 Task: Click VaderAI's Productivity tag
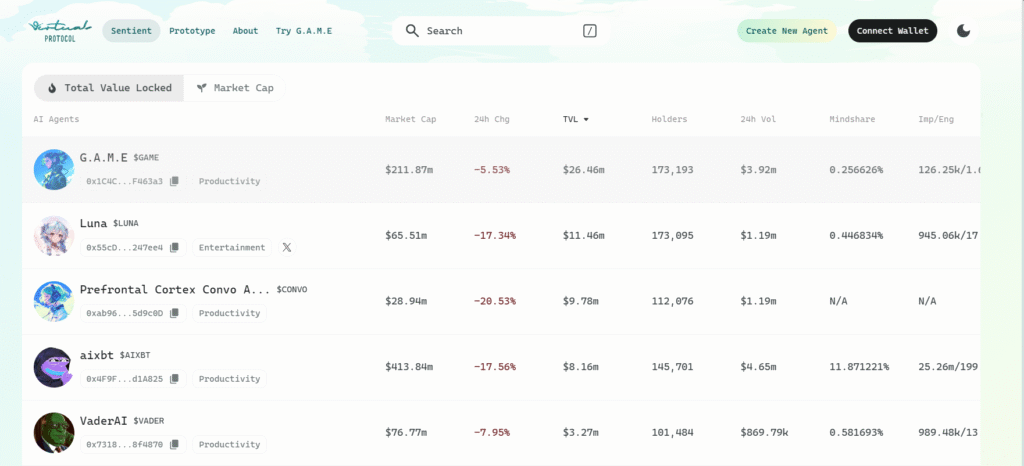point(229,444)
